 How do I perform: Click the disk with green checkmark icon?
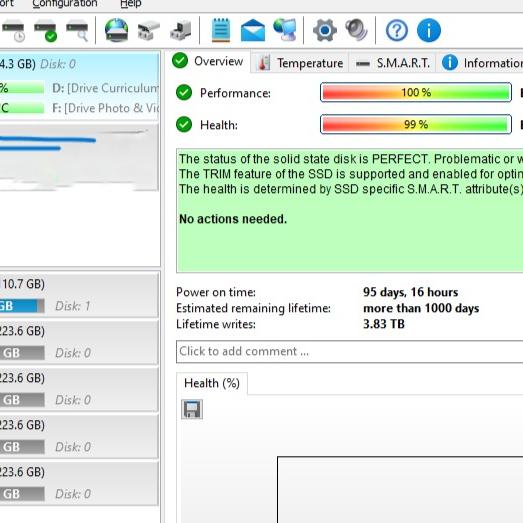pyautogui.click(x=46, y=31)
